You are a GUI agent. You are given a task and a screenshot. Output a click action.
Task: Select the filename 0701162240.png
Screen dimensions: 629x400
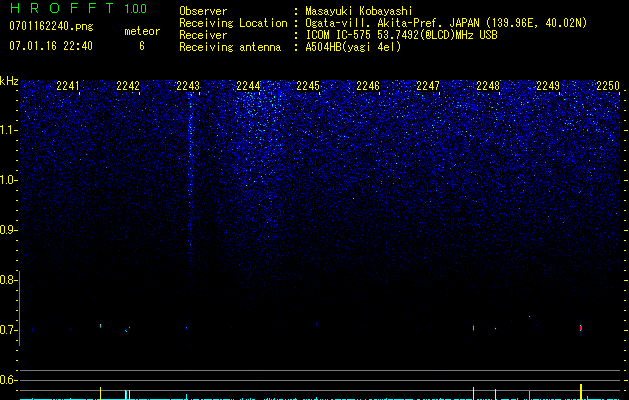pos(51,26)
